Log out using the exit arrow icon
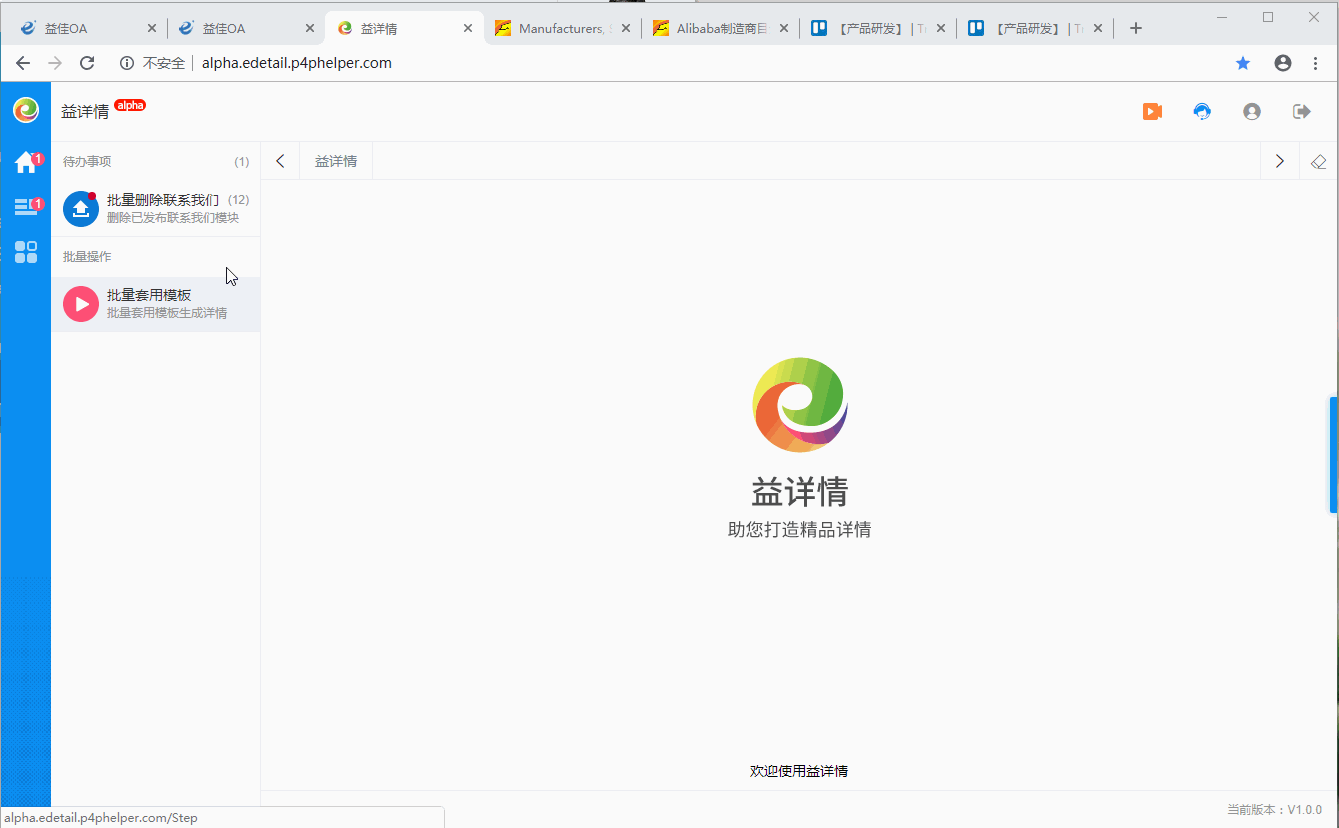The width and height of the screenshot is (1339, 828). point(1301,111)
